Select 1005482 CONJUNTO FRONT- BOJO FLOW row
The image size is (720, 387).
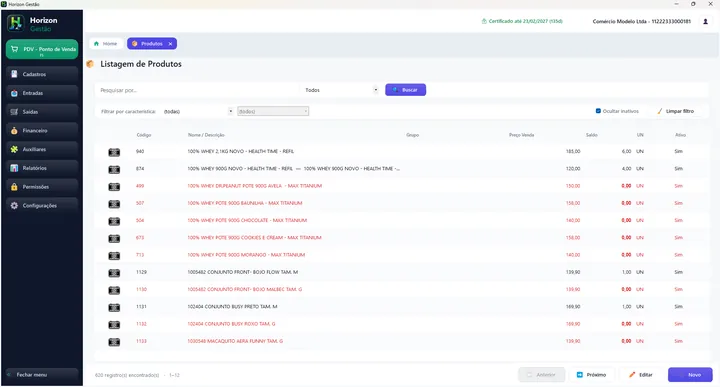click(x=401, y=272)
